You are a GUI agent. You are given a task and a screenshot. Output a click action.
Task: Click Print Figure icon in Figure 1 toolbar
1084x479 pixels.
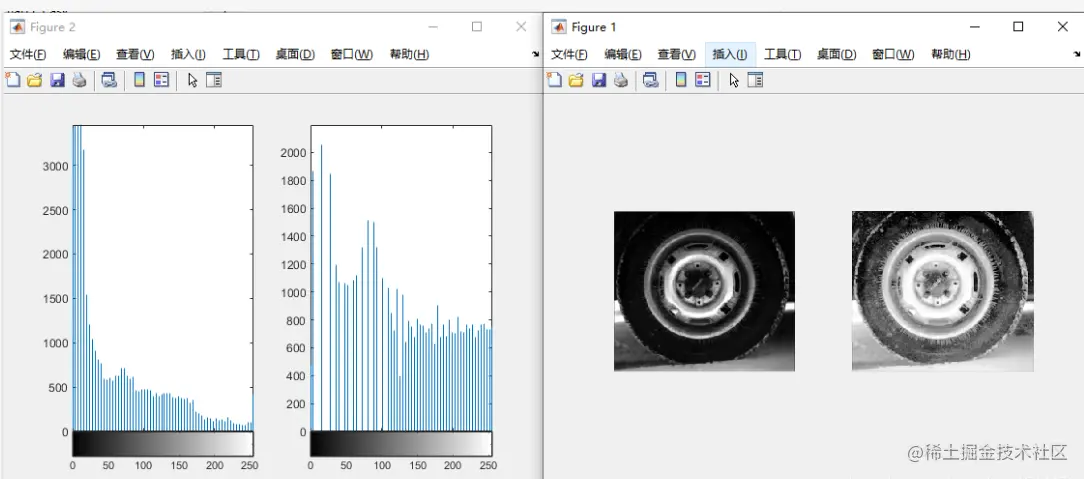621,80
